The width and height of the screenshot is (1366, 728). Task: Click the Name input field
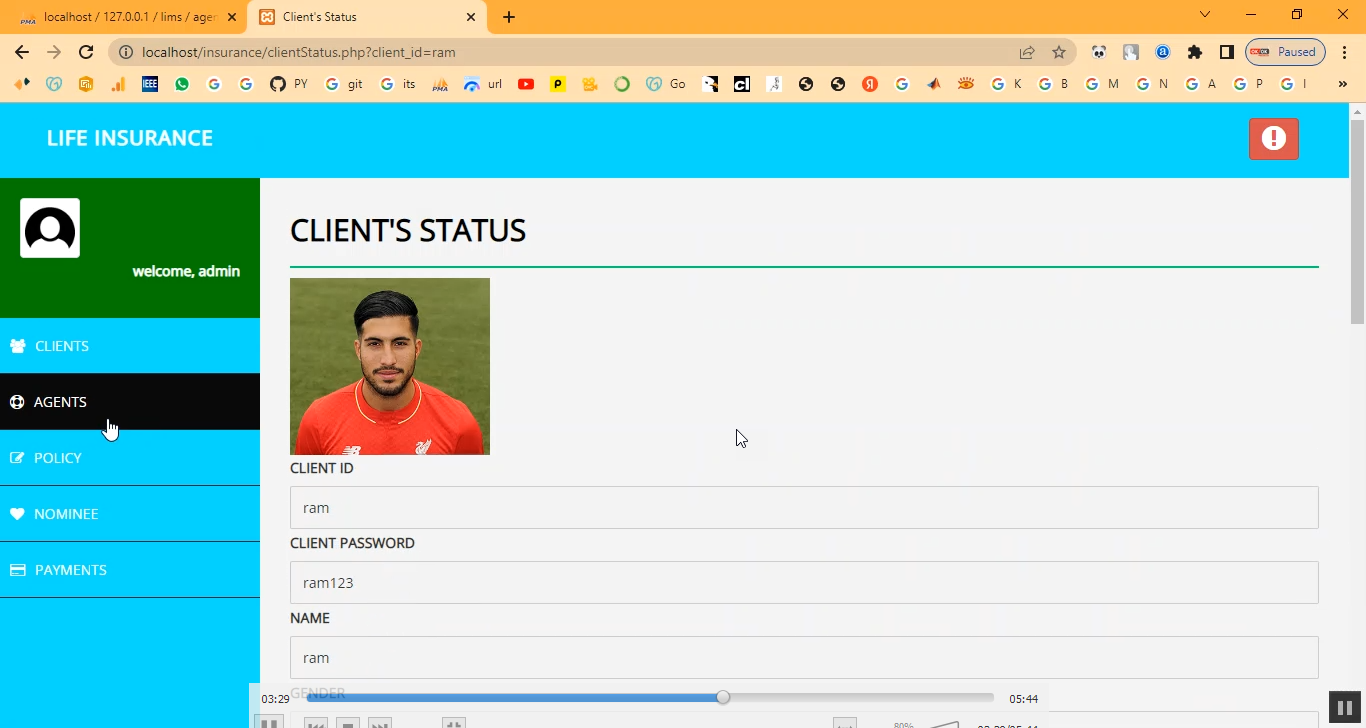[x=803, y=658]
